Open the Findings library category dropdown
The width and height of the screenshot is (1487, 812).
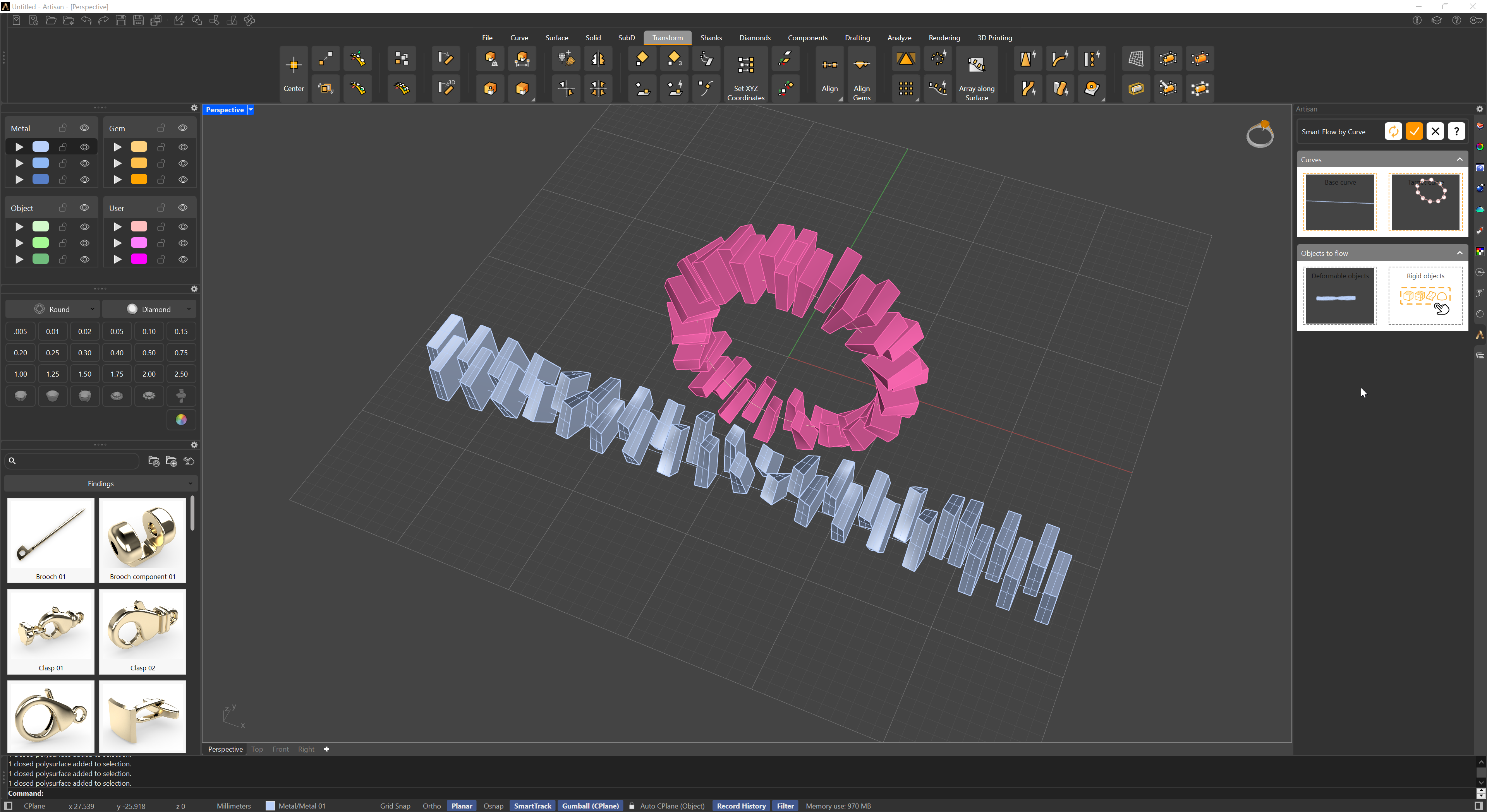[x=101, y=484]
